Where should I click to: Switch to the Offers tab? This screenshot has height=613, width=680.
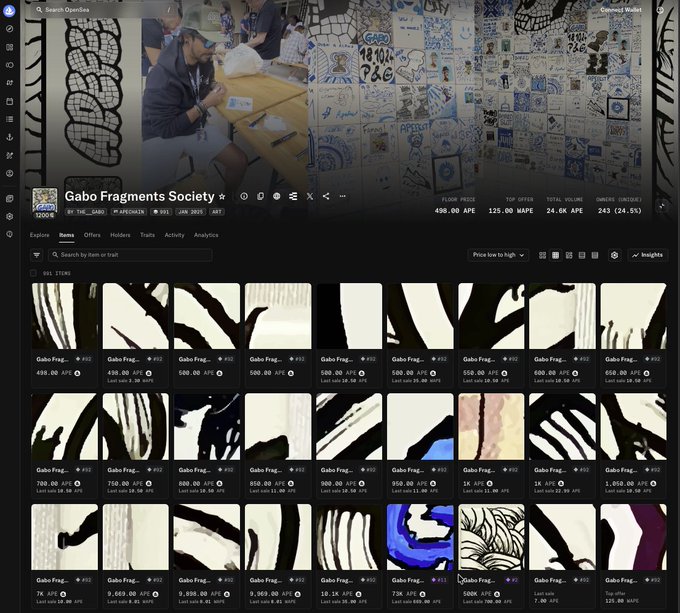coord(92,235)
